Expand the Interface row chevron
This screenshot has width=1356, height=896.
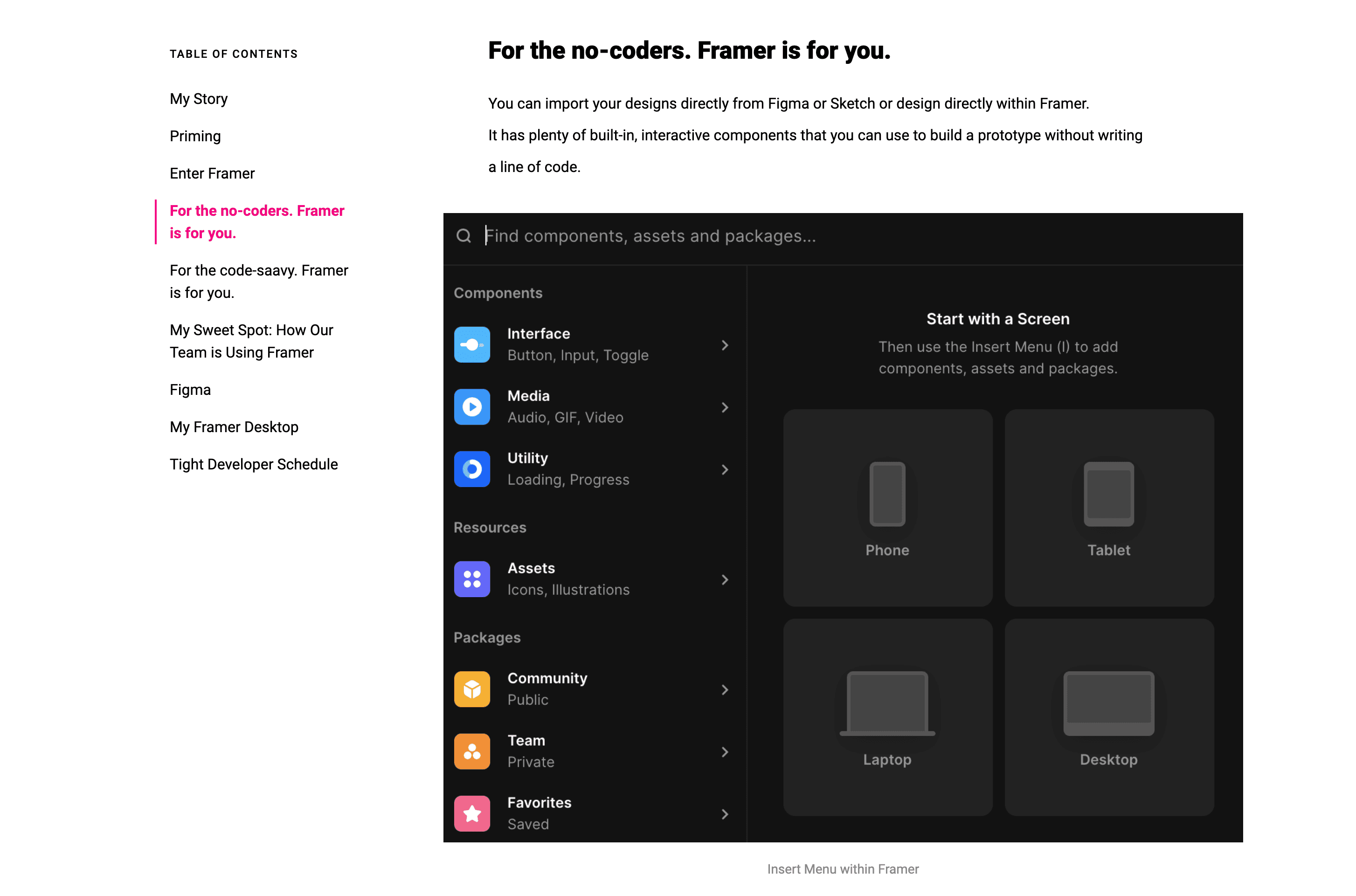[725, 345]
